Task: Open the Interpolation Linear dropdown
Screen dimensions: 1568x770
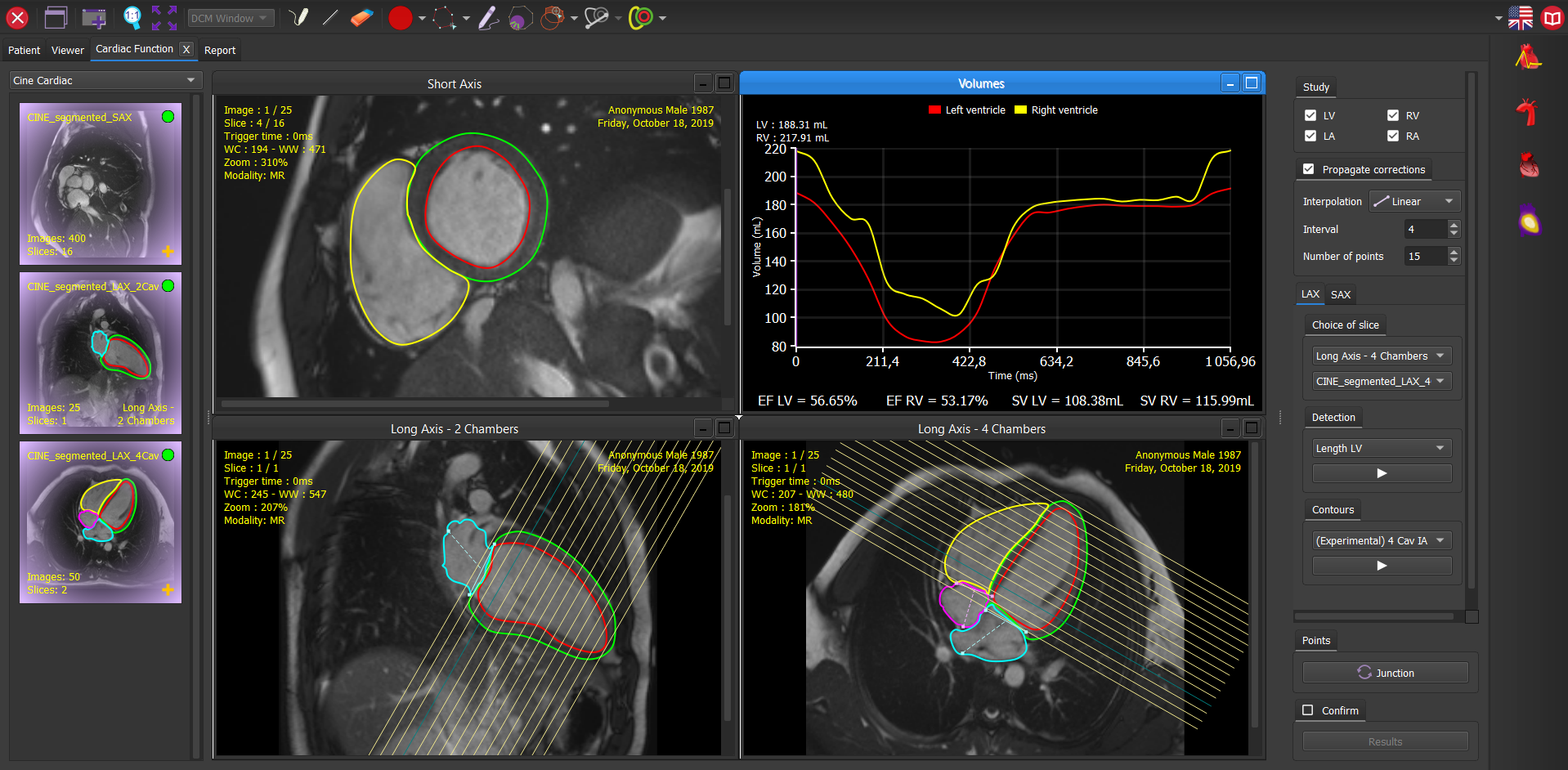Action: [x=1414, y=201]
